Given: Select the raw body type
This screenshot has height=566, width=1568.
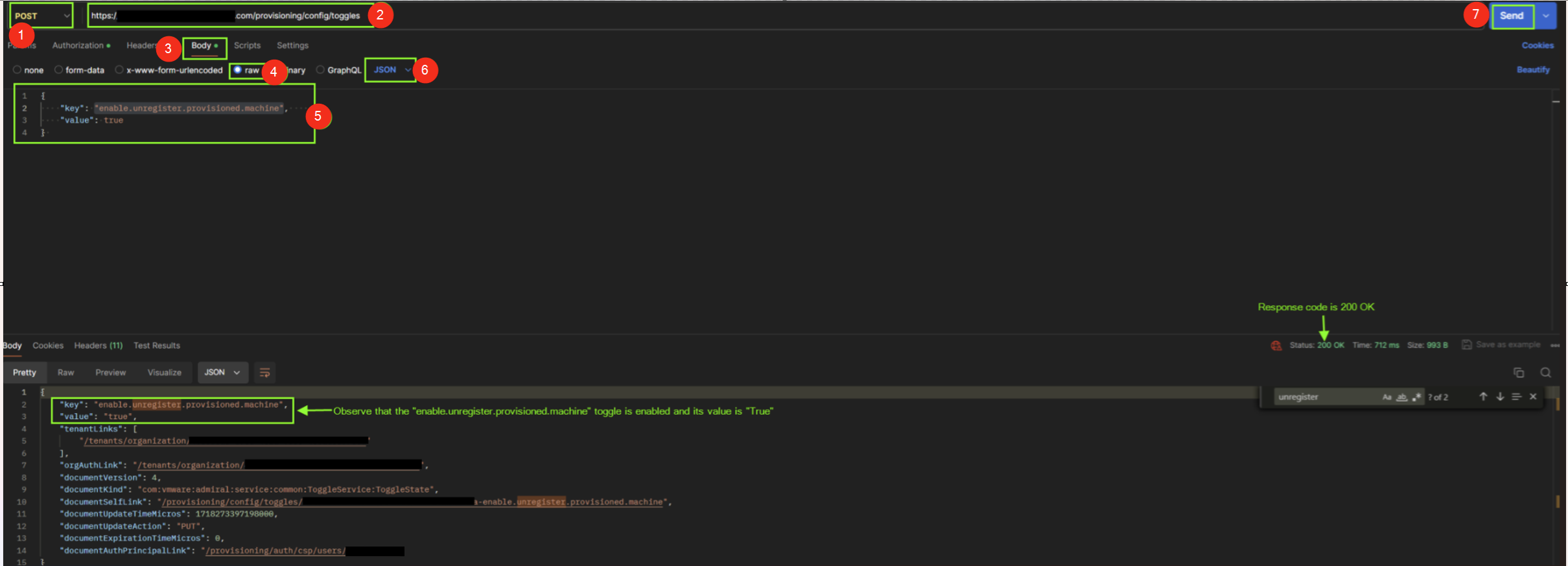Looking at the screenshot, I should (246, 70).
